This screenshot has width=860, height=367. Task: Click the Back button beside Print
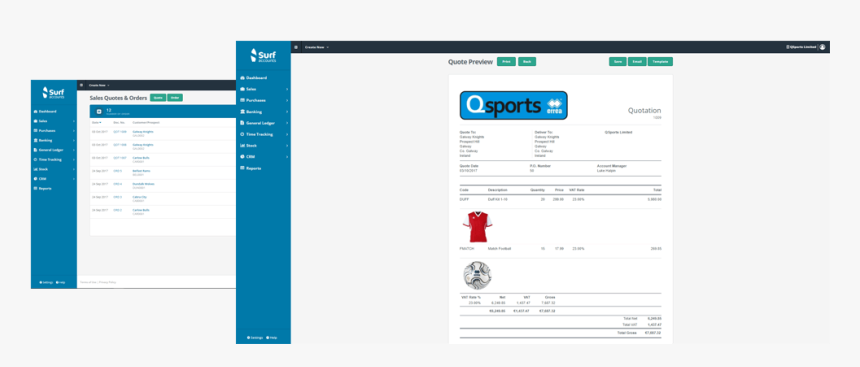(x=527, y=62)
